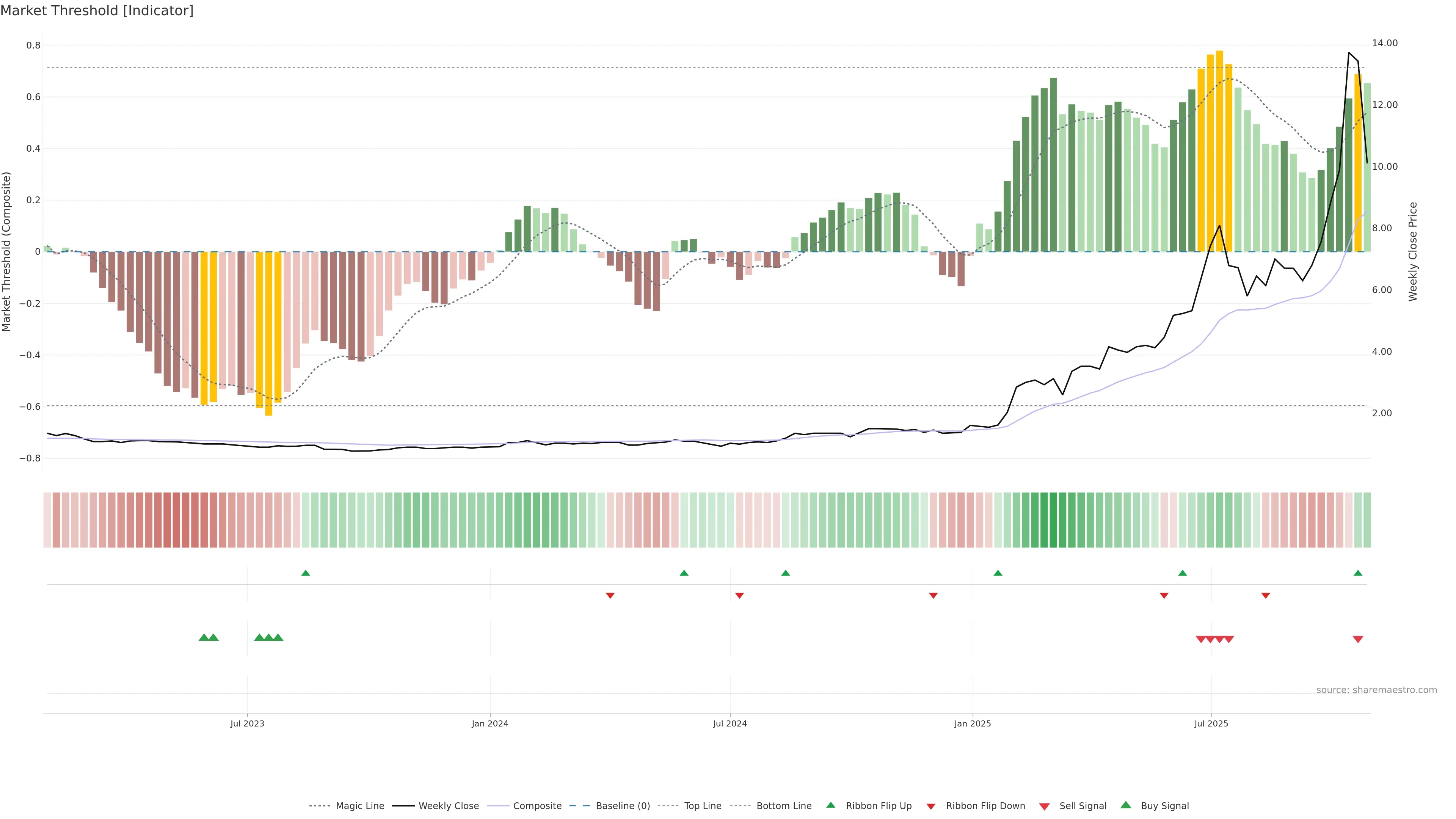Image resolution: width=1456 pixels, height=819 pixels.
Task: Click the Jan 2025 x-axis label
Action: click(x=972, y=723)
